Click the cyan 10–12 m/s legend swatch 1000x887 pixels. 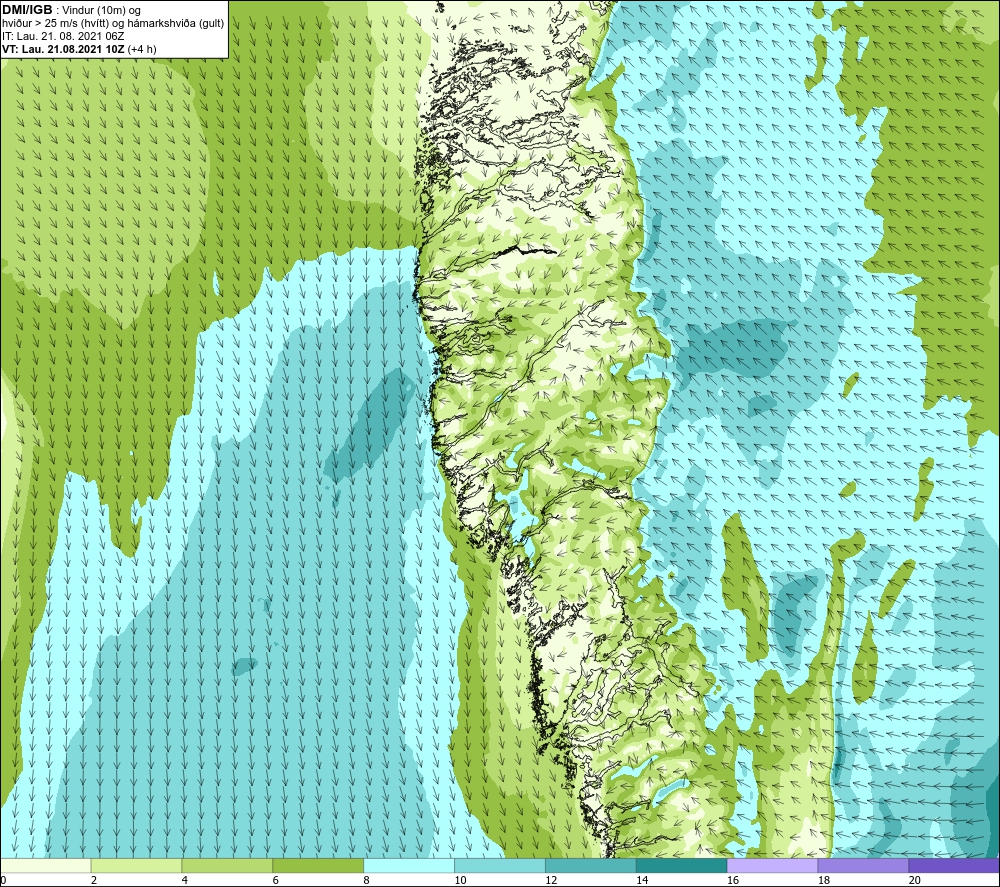pyautogui.click(x=499, y=865)
